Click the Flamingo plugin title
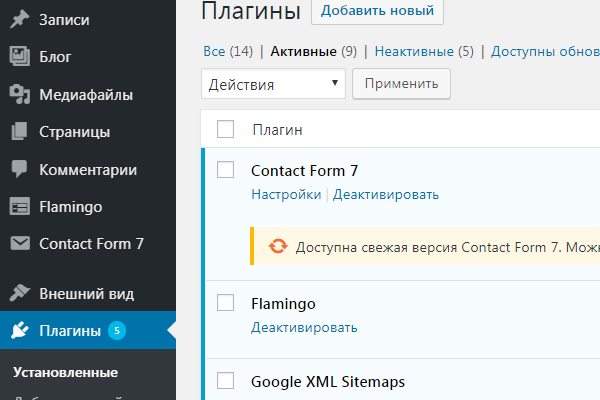 [284, 304]
